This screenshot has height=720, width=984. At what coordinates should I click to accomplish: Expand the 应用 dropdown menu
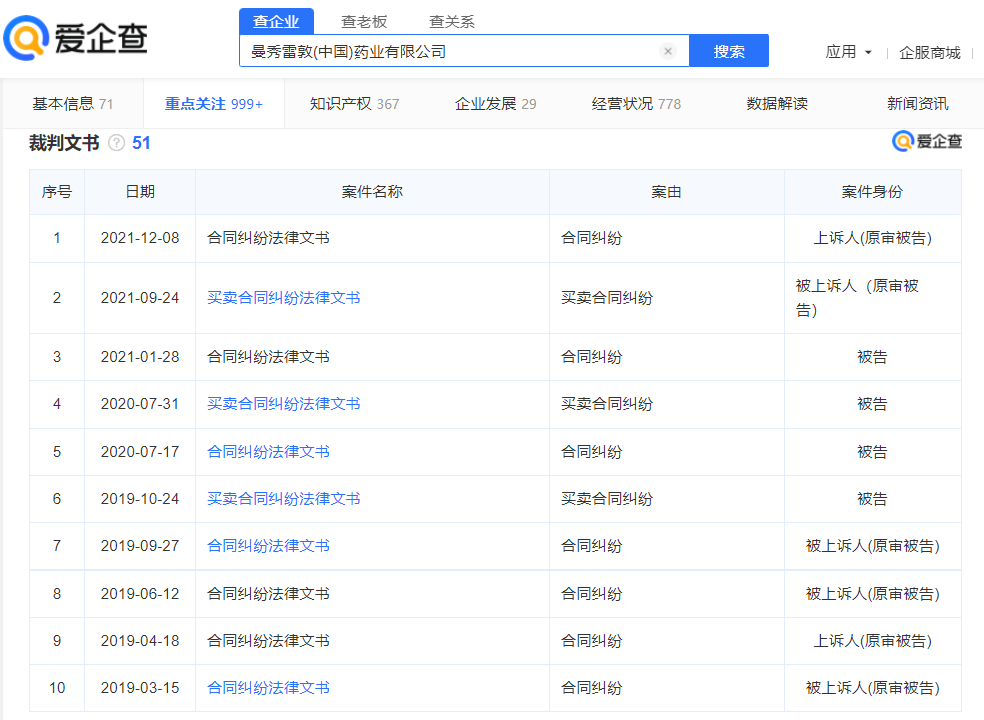[848, 52]
